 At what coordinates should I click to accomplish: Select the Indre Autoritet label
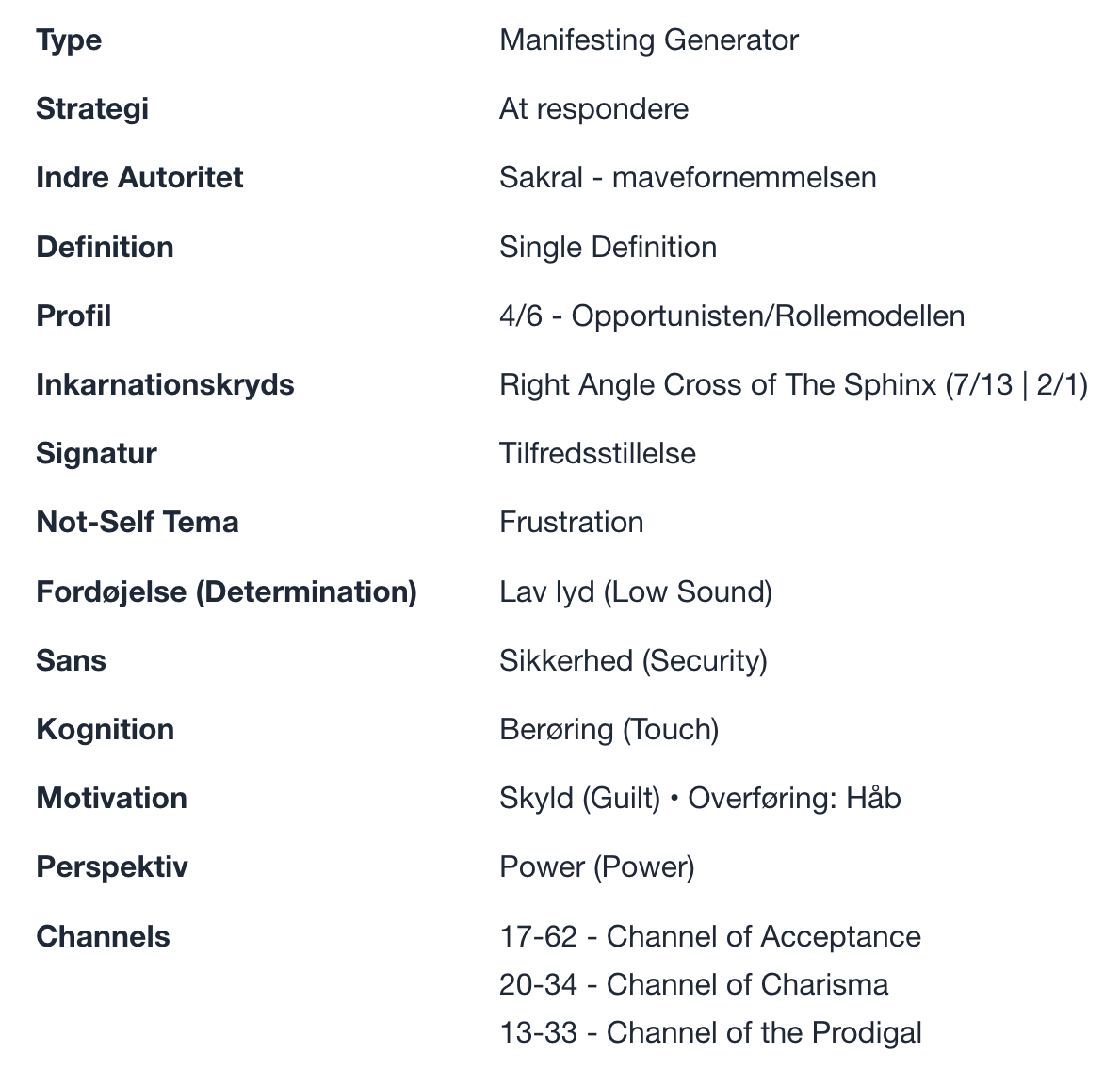pyautogui.click(x=139, y=178)
